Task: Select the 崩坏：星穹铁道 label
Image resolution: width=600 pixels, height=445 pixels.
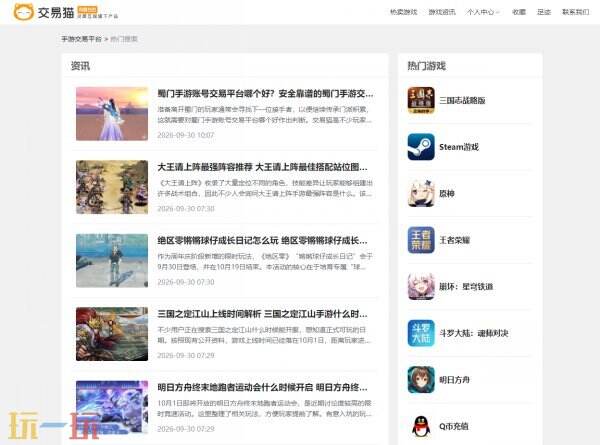Action: pyautogui.click(x=466, y=287)
